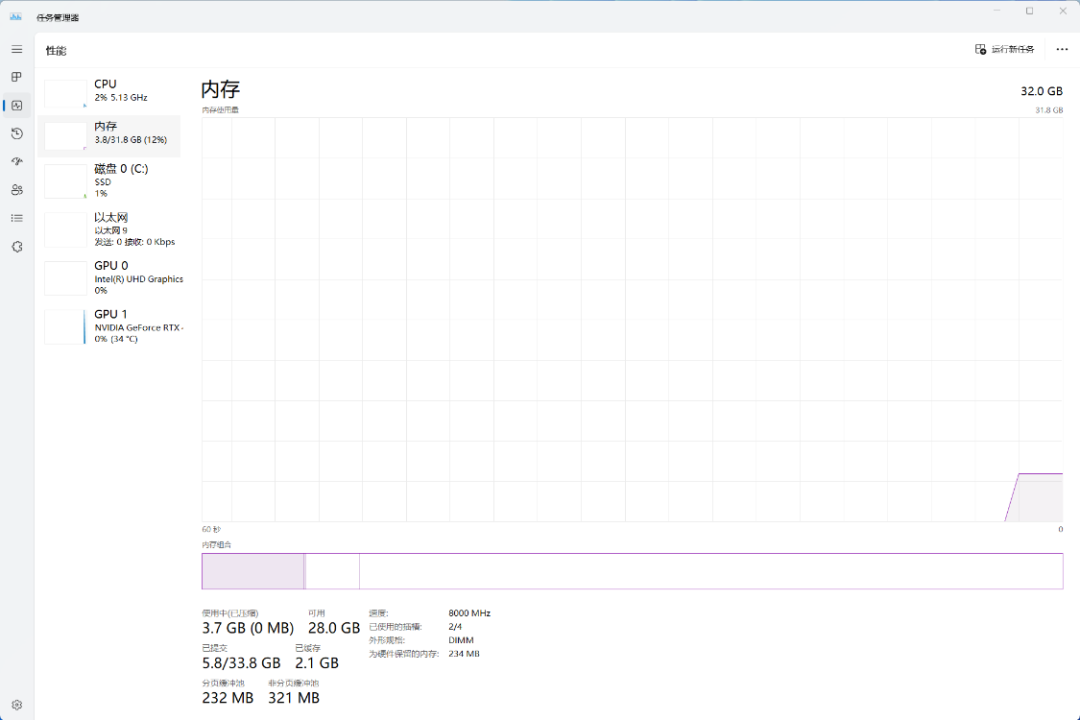The width and height of the screenshot is (1080, 720).
Task: Maximize the Task Manager window
Action: [x=1030, y=11]
